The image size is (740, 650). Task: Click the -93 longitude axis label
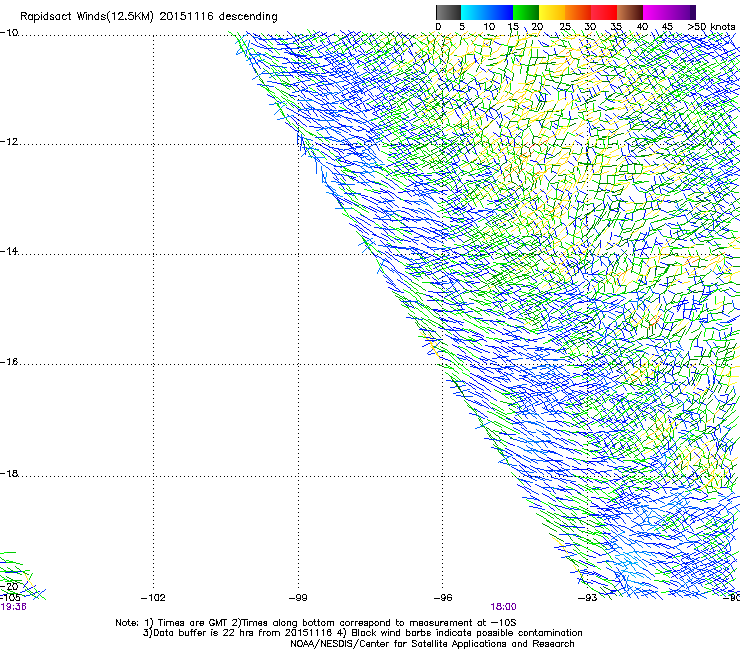pyautogui.click(x=588, y=598)
